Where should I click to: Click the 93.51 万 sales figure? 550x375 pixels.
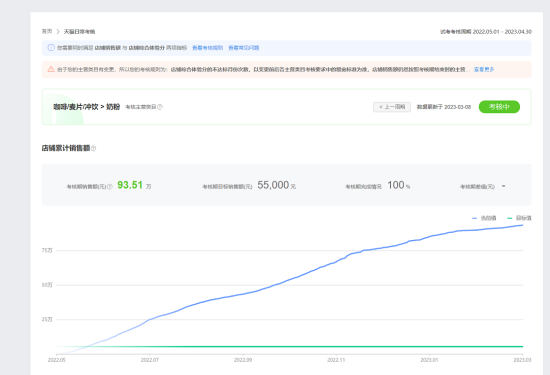click(x=134, y=185)
